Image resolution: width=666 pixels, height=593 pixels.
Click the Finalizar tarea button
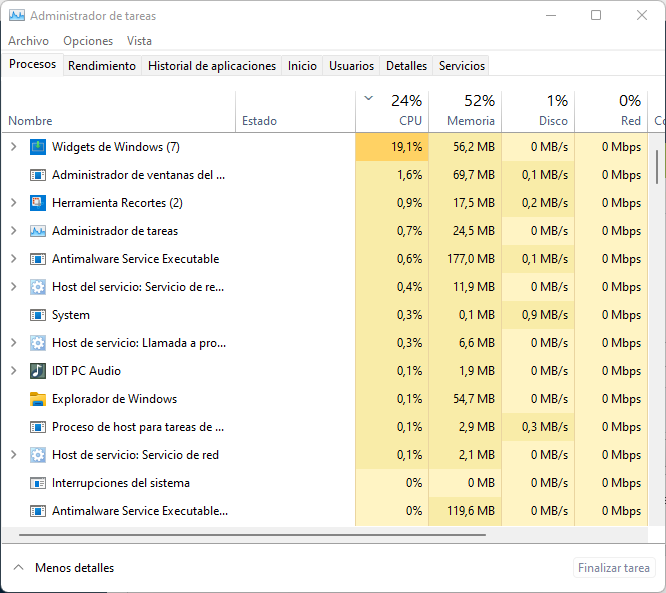click(x=614, y=568)
